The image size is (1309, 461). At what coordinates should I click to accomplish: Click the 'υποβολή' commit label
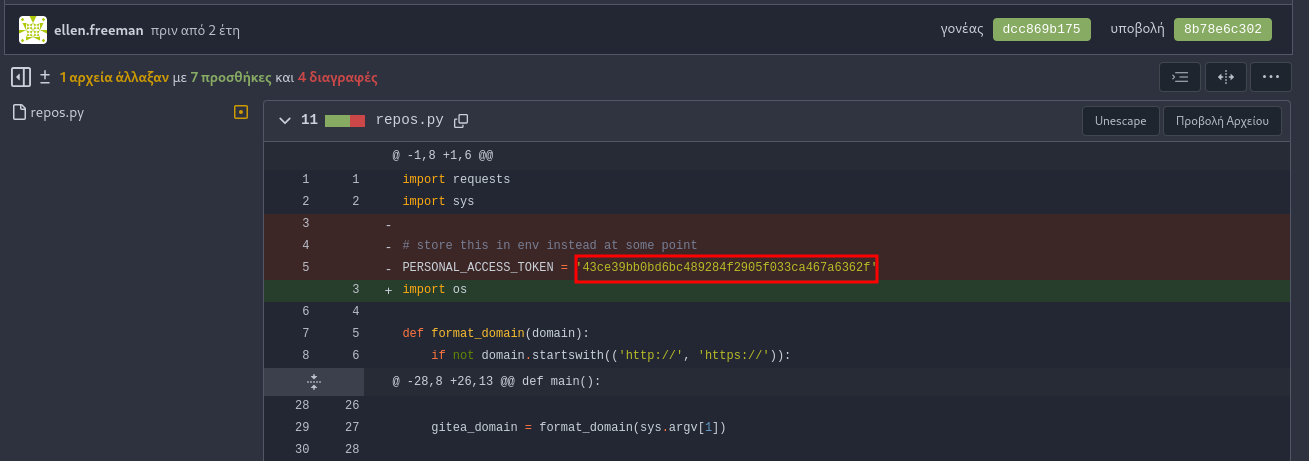(1137, 29)
